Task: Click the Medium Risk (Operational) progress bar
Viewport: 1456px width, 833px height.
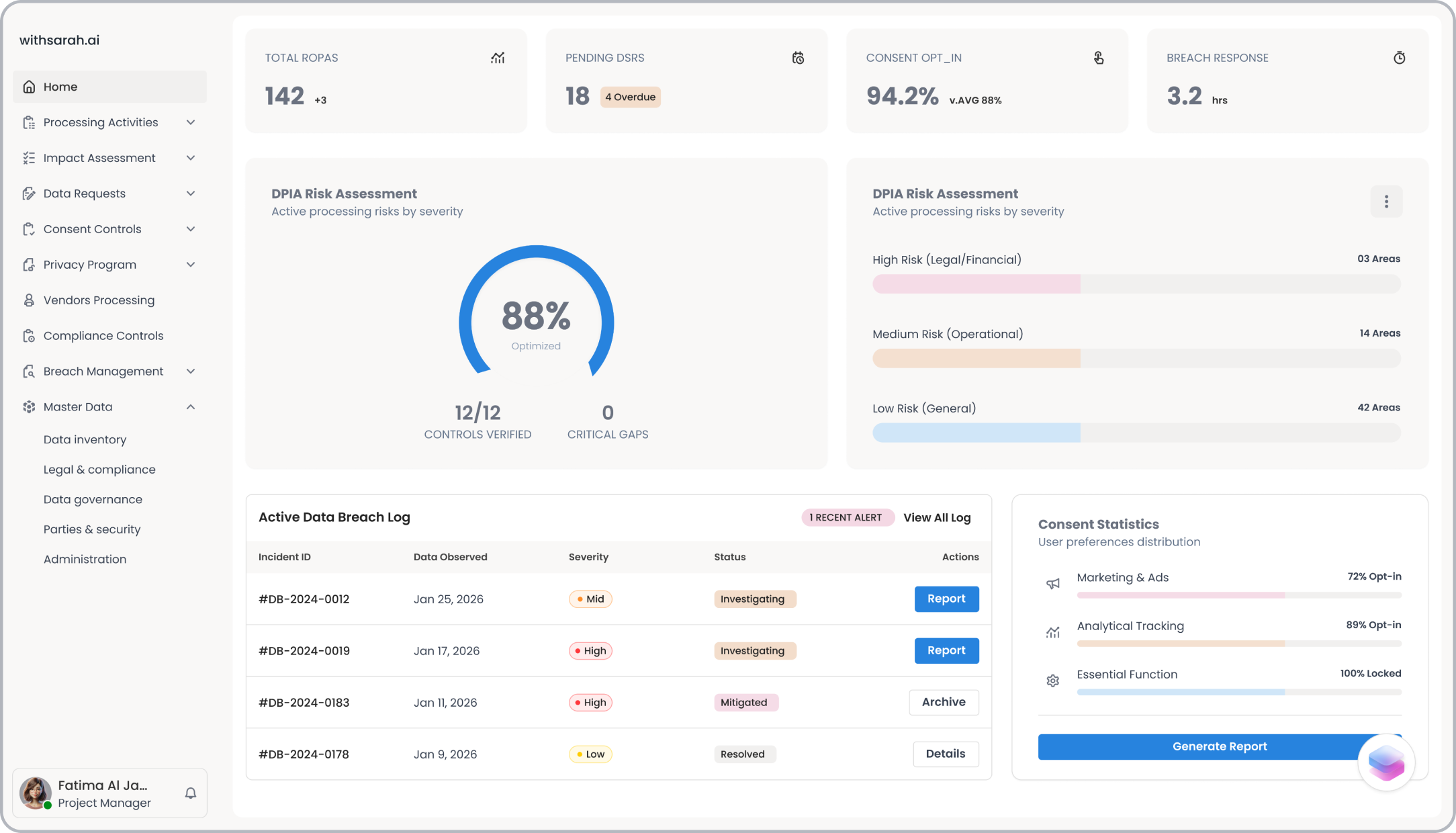Action: point(1136,358)
